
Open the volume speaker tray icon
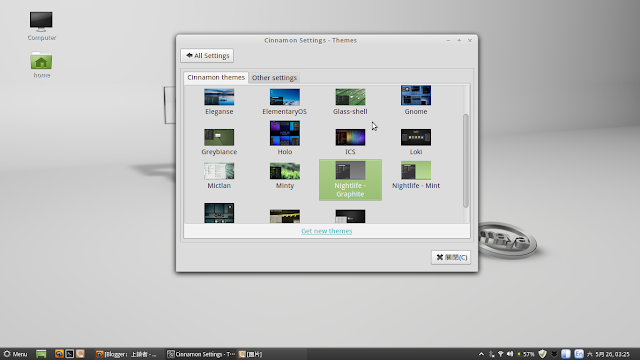(510, 354)
